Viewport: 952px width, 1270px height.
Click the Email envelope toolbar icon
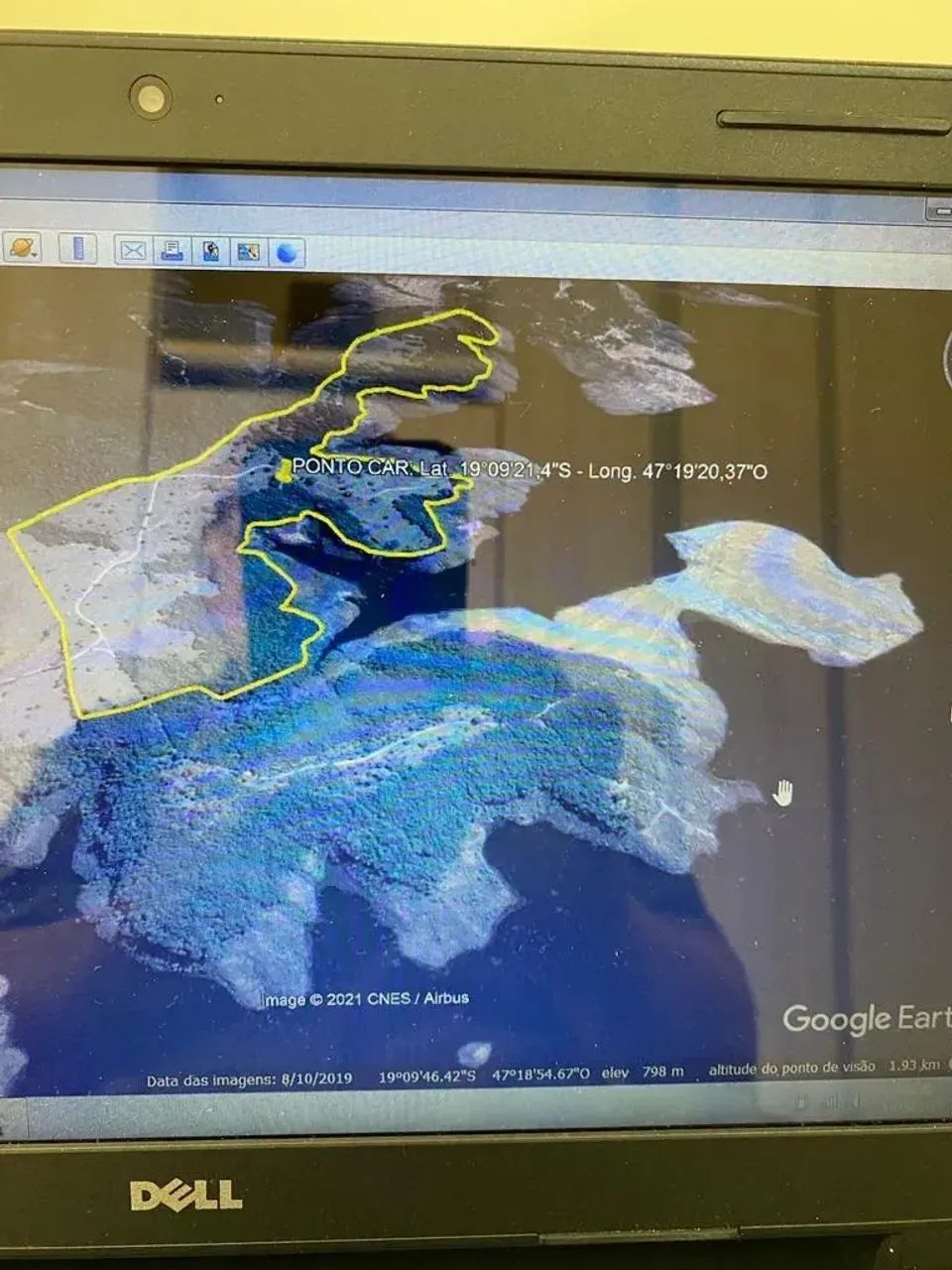click(x=132, y=250)
